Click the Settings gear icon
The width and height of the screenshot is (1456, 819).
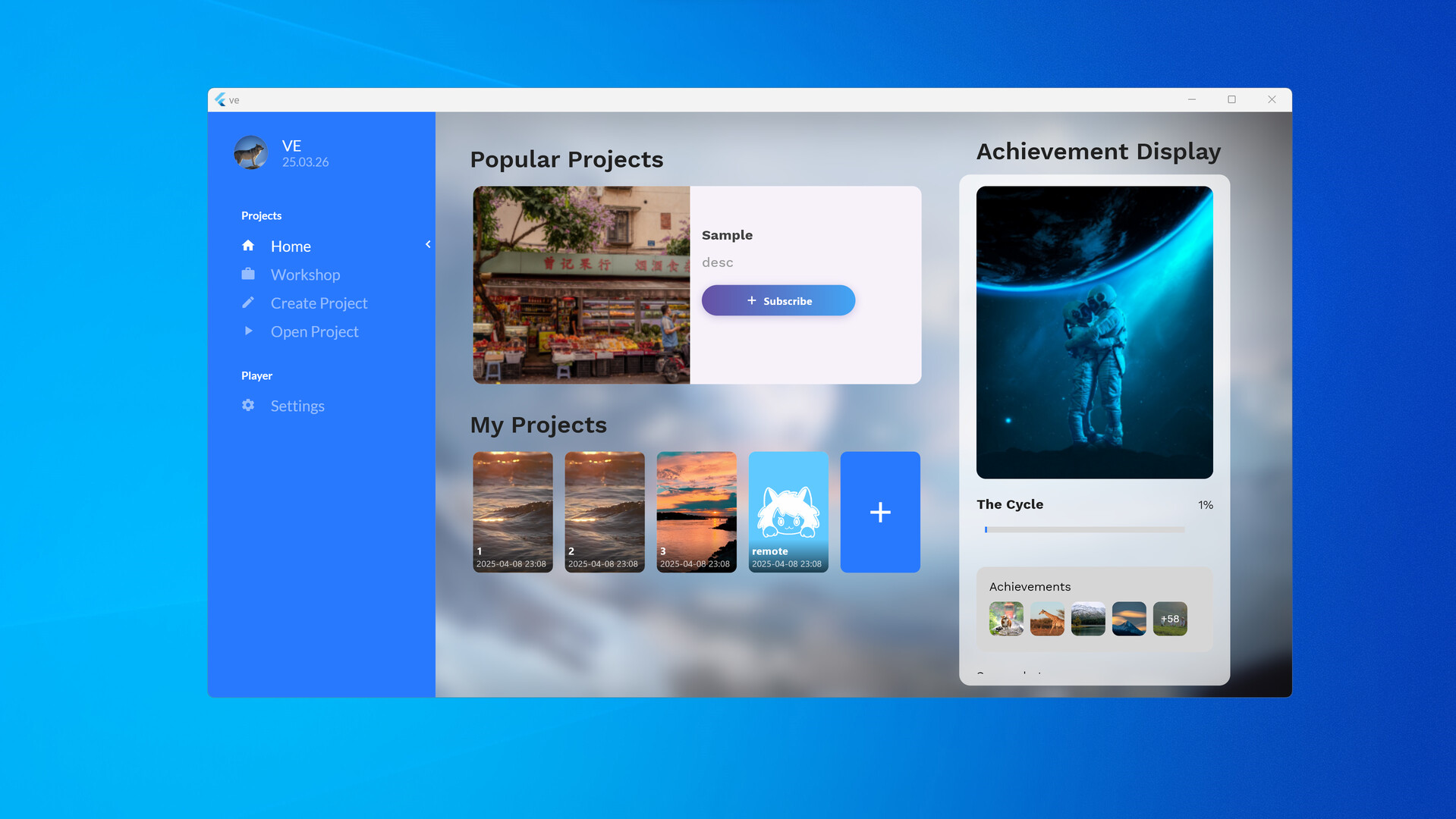(x=248, y=406)
